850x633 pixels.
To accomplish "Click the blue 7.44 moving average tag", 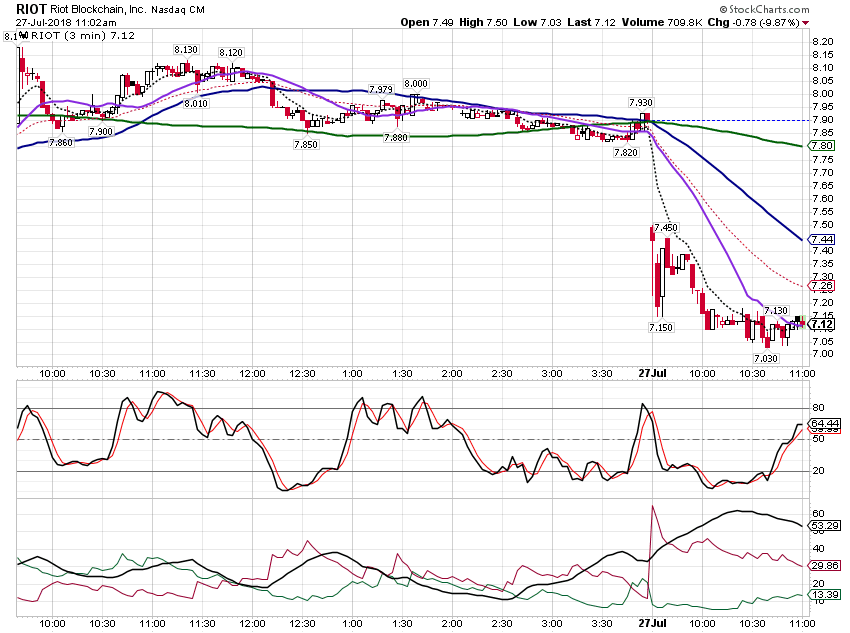I will [x=821, y=240].
